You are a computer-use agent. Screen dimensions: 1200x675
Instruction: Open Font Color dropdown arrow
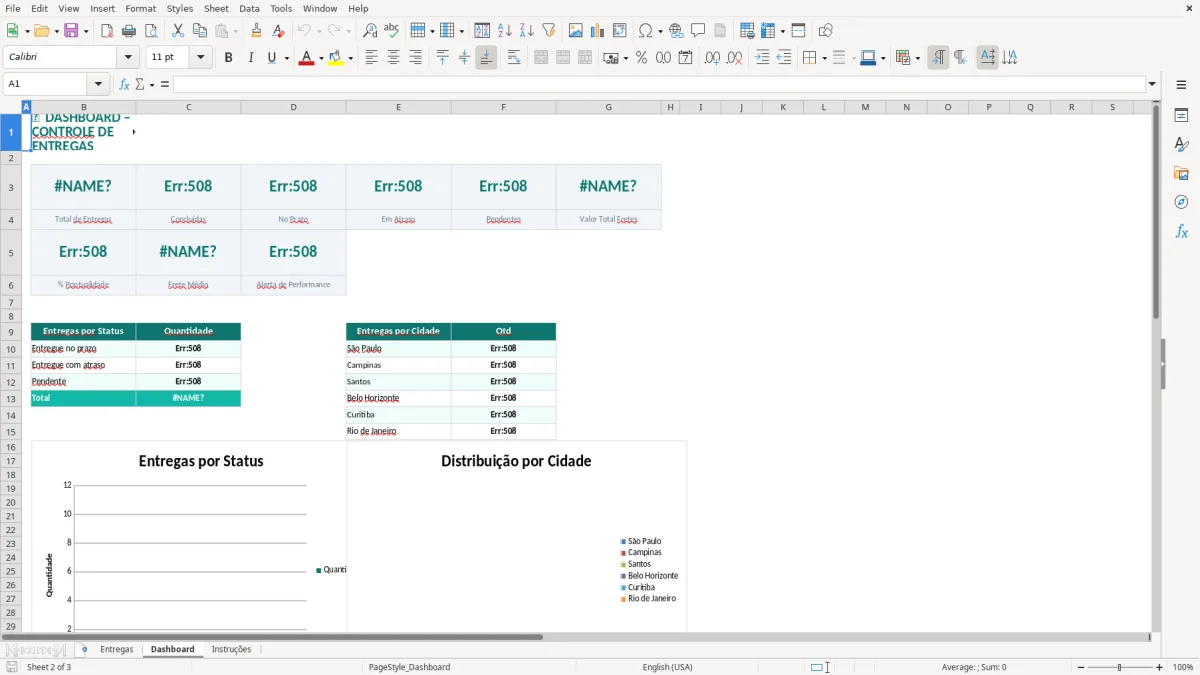click(x=320, y=58)
